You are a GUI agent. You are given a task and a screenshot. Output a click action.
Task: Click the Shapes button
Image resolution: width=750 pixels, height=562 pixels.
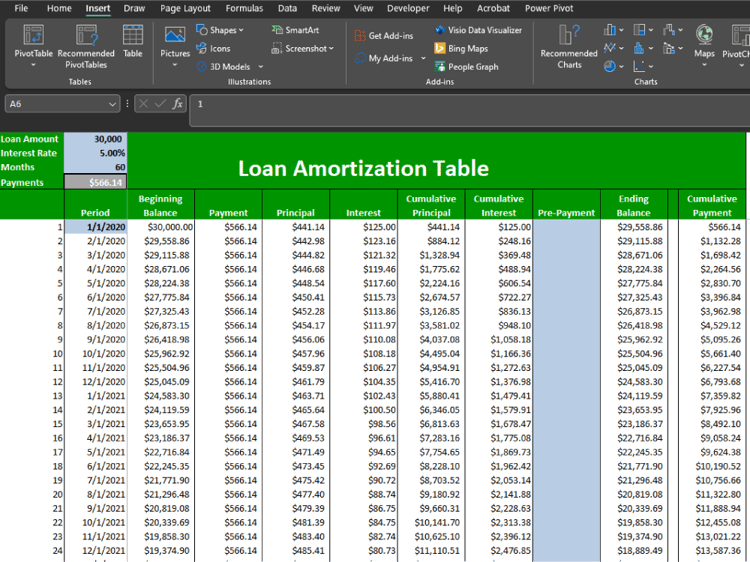point(220,30)
